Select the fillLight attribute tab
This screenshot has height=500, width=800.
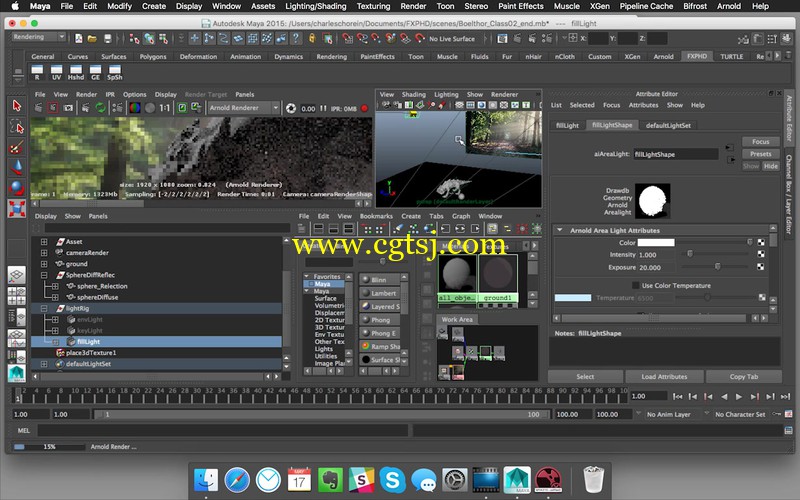click(567, 125)
